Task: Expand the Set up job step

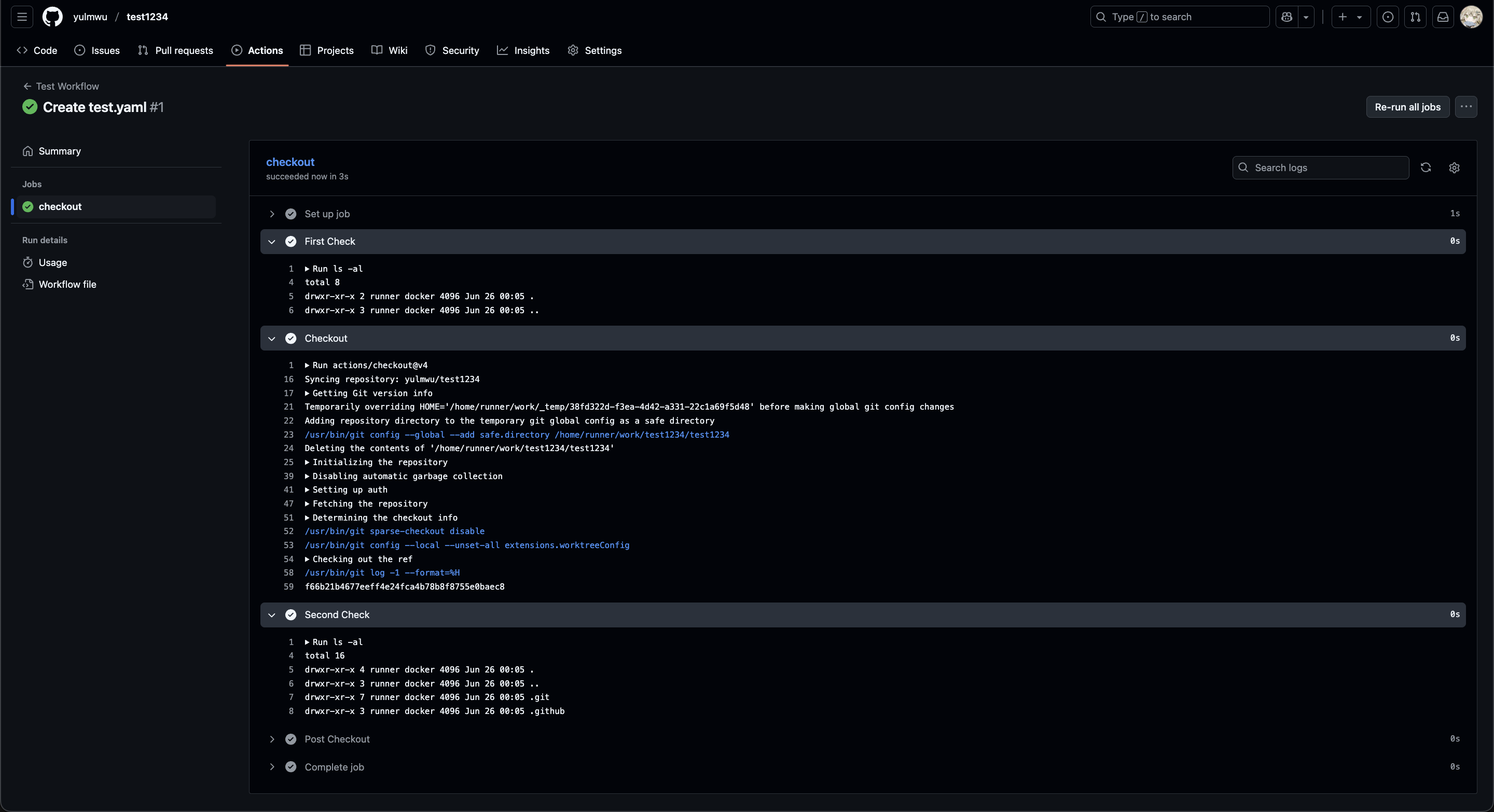Action: (271, 214)
